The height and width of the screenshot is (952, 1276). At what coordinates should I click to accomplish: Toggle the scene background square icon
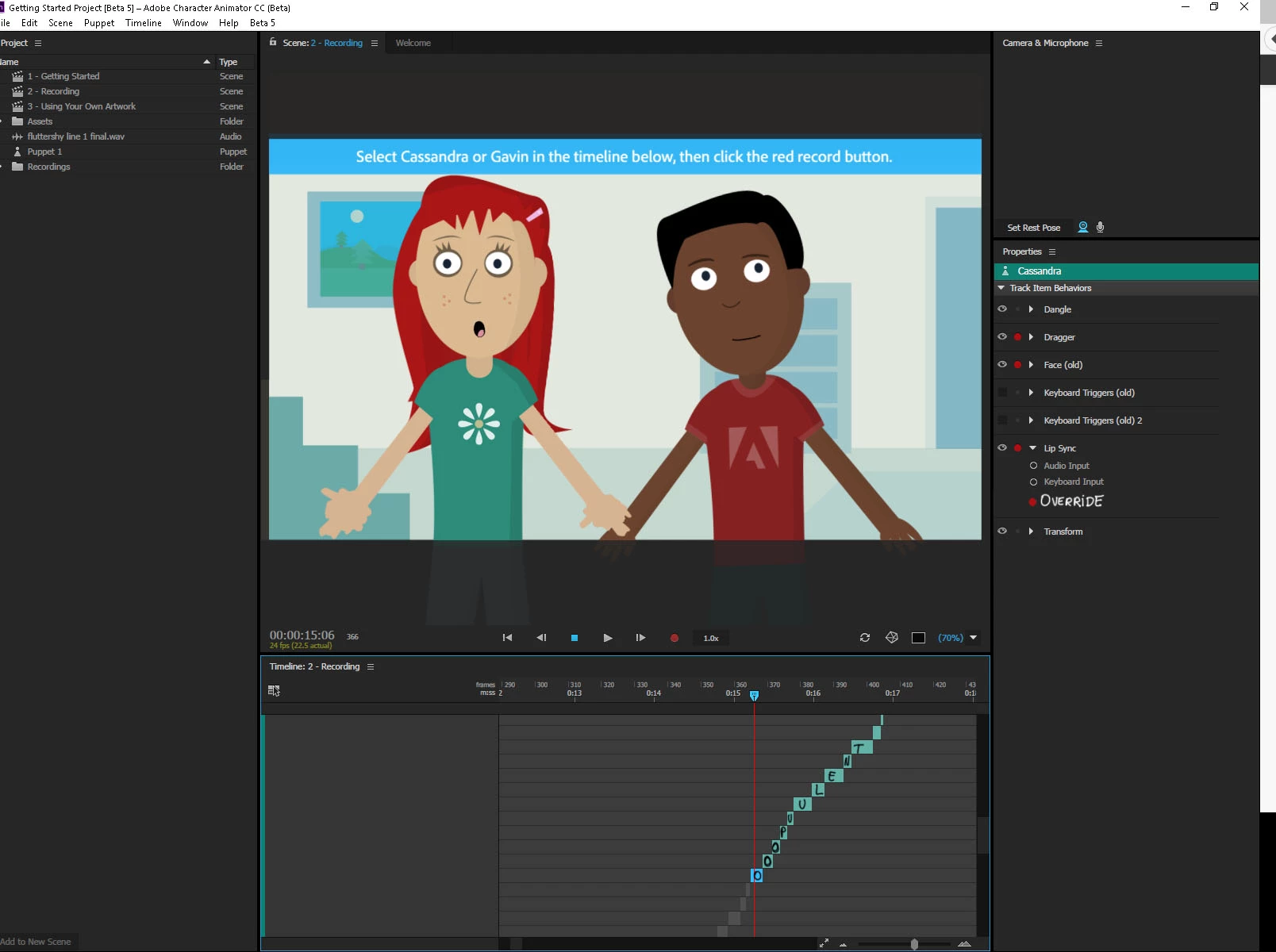click(x=918, y=638)
